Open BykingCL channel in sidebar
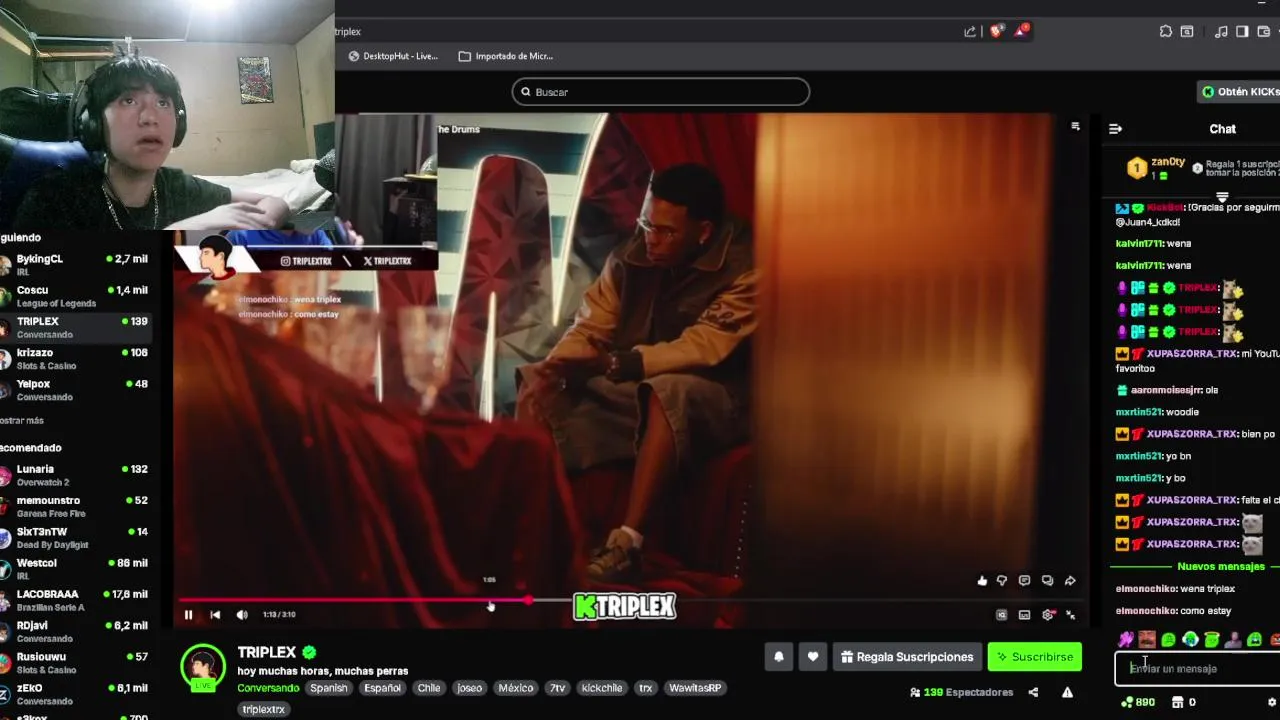 (75, 264)
